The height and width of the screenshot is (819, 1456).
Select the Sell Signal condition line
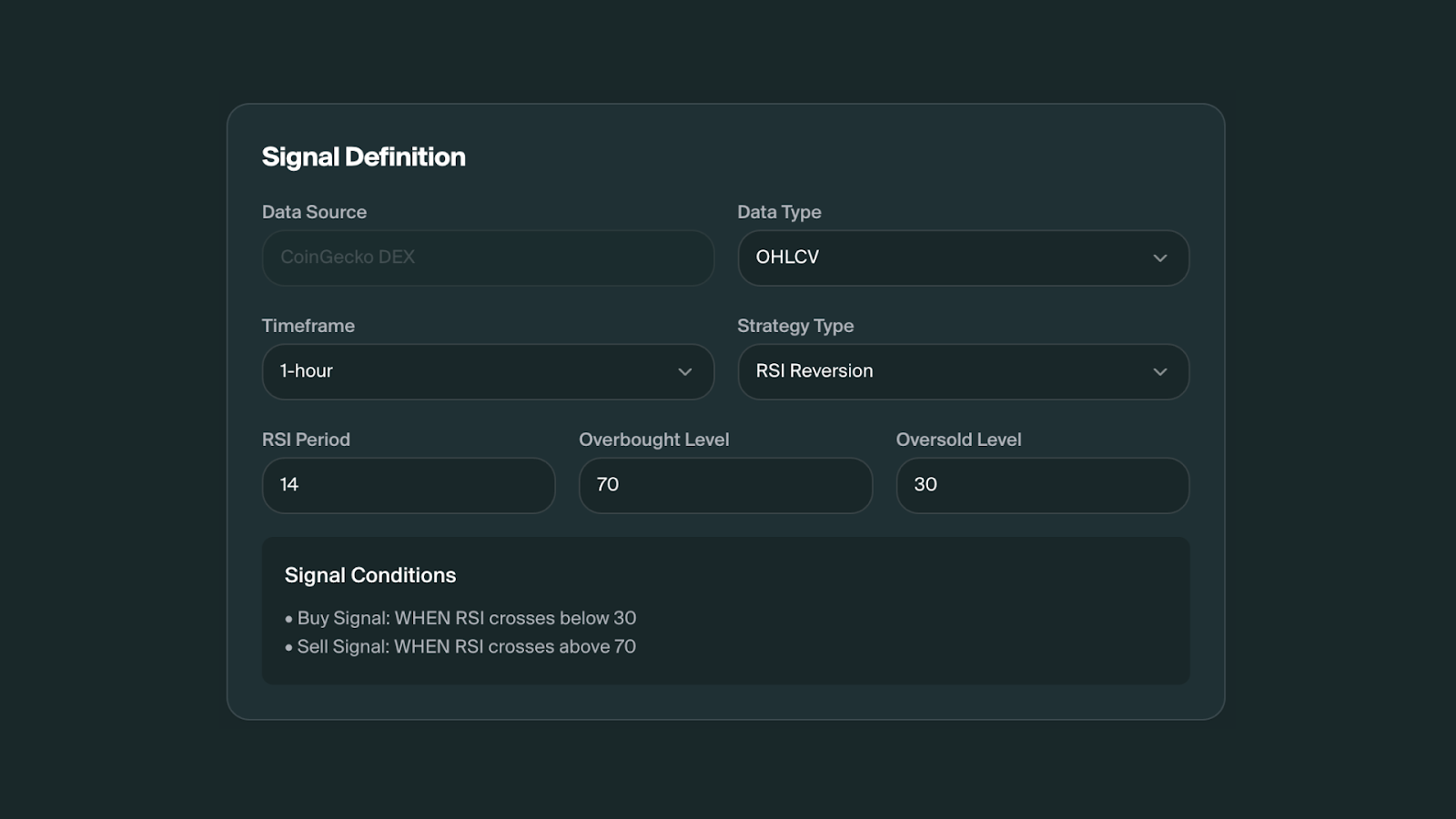coord(460,646)
